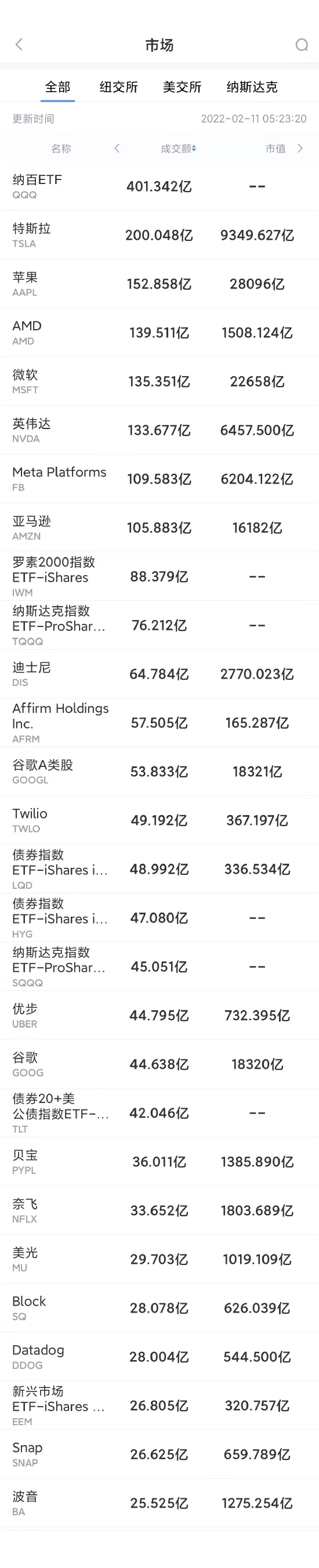Select the Meta Platforms FB row

[x=159, y=478]
